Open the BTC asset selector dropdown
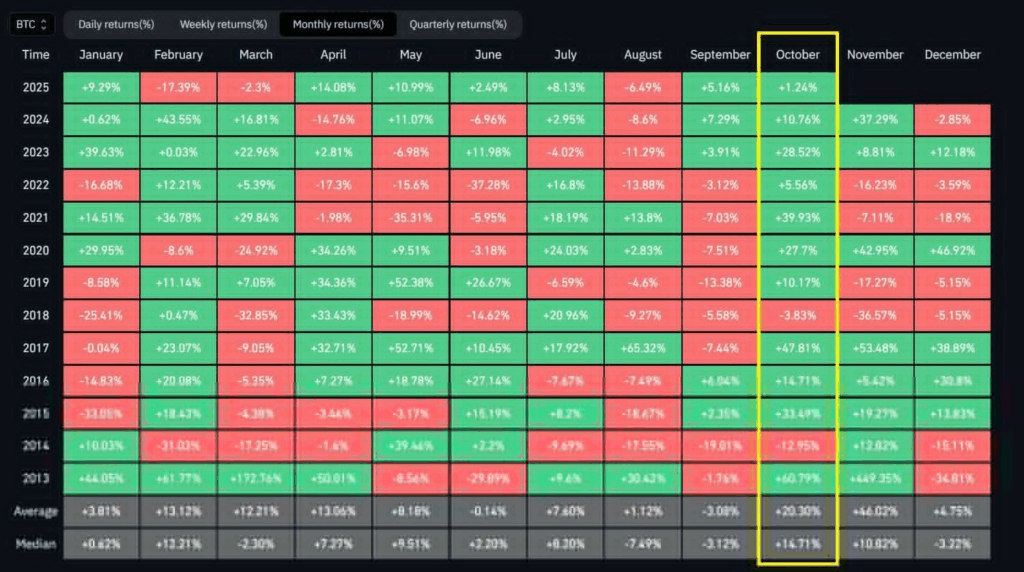 [32, 24]
